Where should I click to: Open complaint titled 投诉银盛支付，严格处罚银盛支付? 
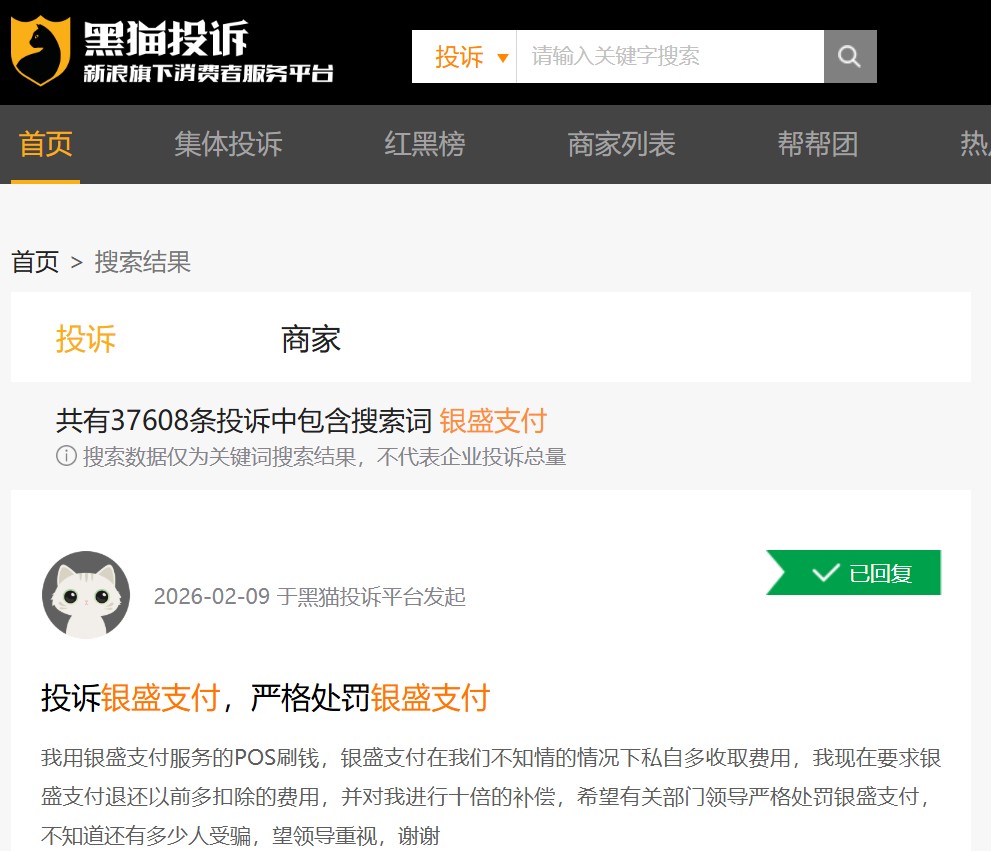pos(265,698)
